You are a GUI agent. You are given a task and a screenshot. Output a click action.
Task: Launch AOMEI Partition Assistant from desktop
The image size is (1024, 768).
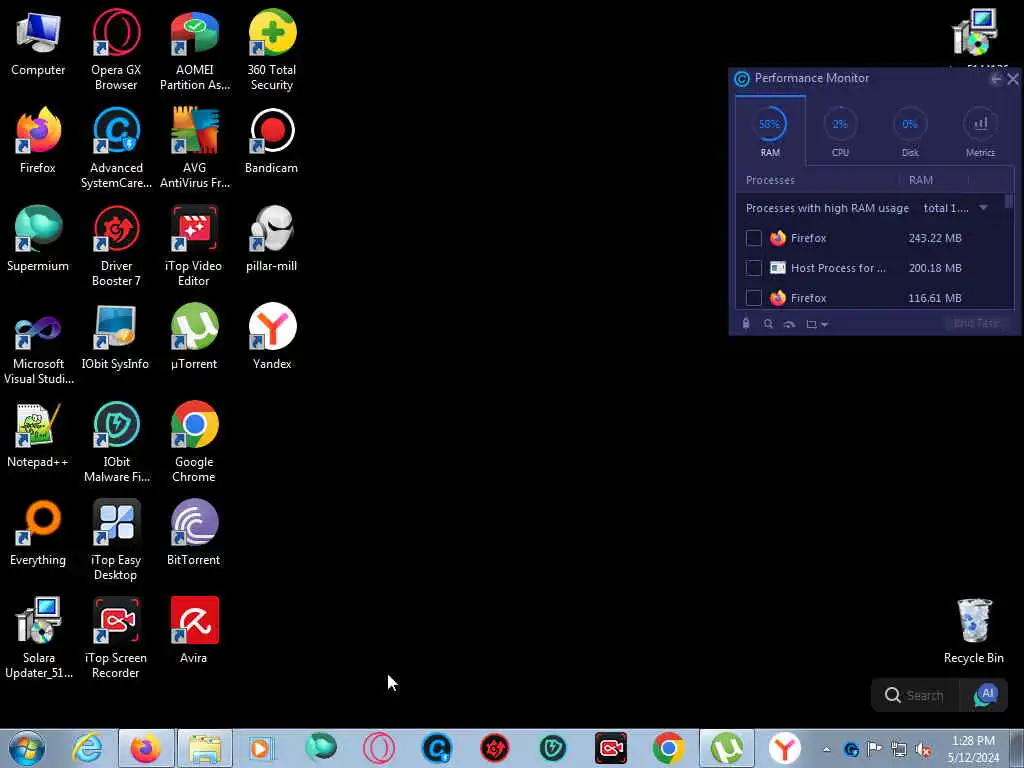pos(195,50)
